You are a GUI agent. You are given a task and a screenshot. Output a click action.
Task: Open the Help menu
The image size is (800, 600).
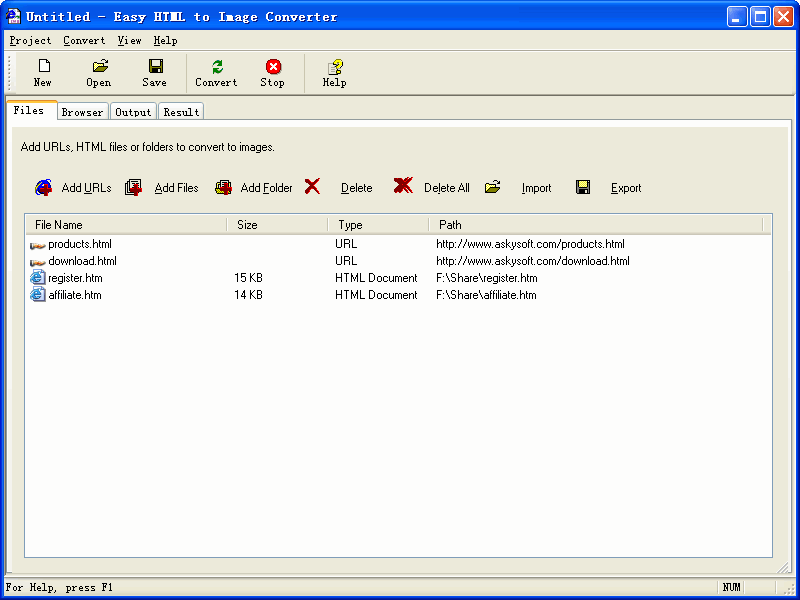(x=165, y=40)
